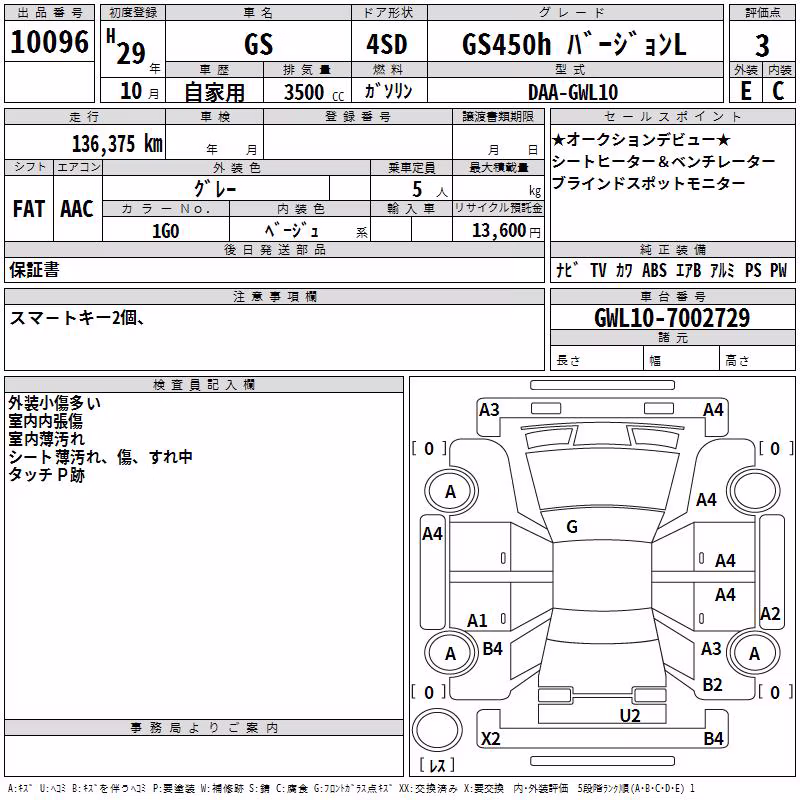Select the interior color ベージュ
800x800 pixels.
click(291, 231)
